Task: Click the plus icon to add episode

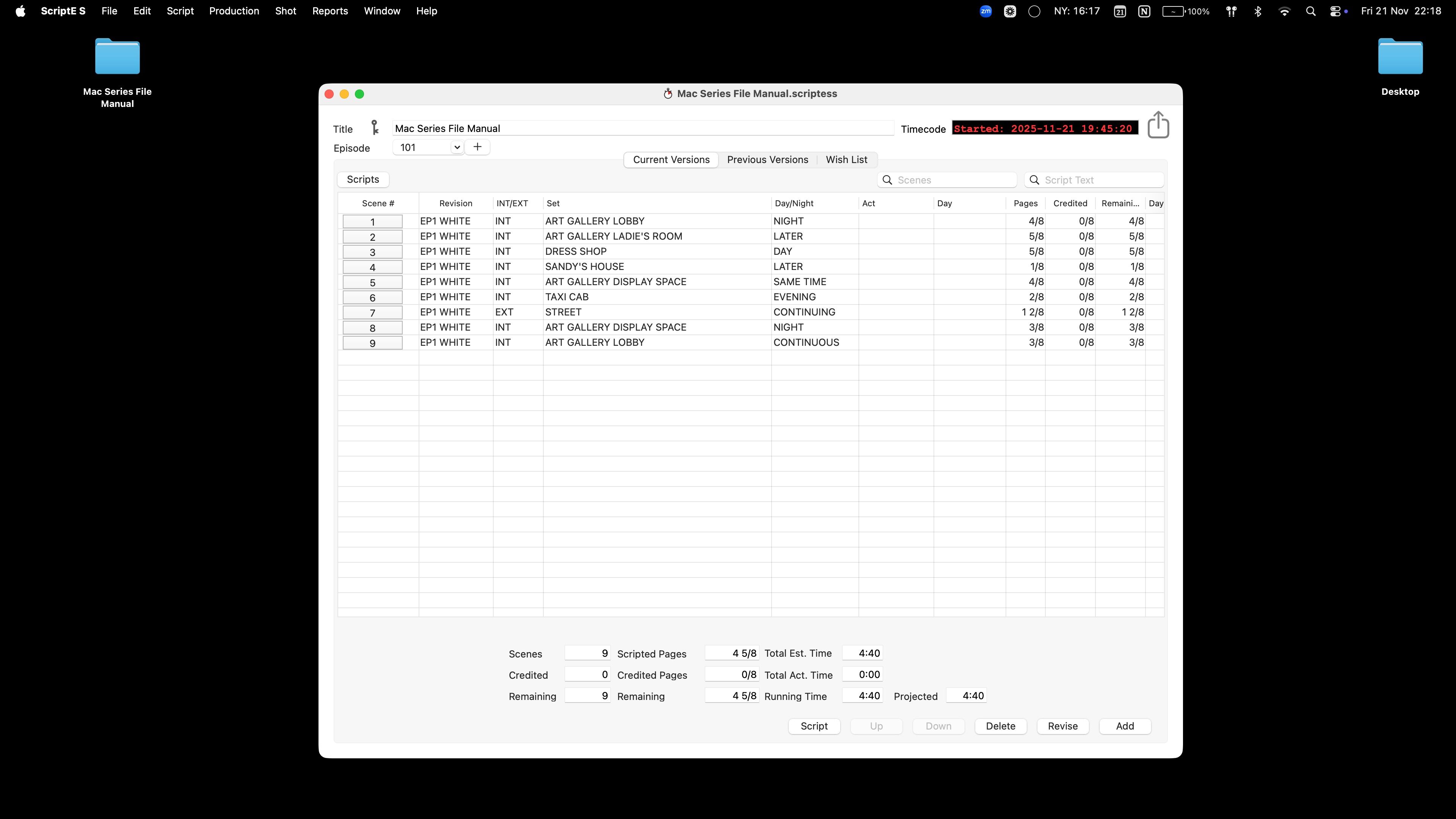Action: pos(478,147)
